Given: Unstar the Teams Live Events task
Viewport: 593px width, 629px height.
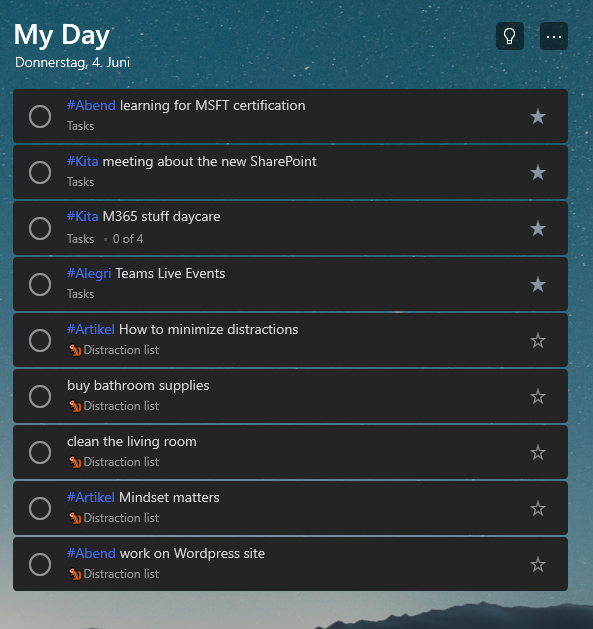Looking at the screenshot, I should pyautogui.click(x=538, y=284).
